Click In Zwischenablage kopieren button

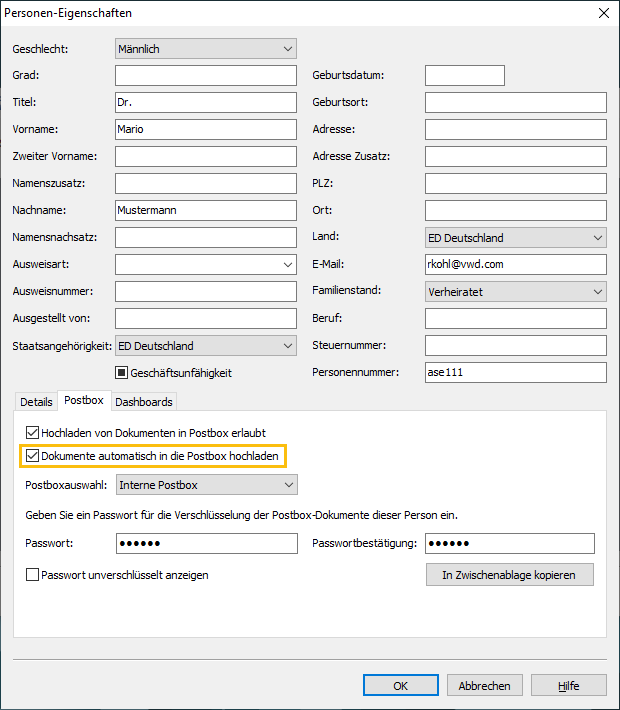[x=509, y=575]
